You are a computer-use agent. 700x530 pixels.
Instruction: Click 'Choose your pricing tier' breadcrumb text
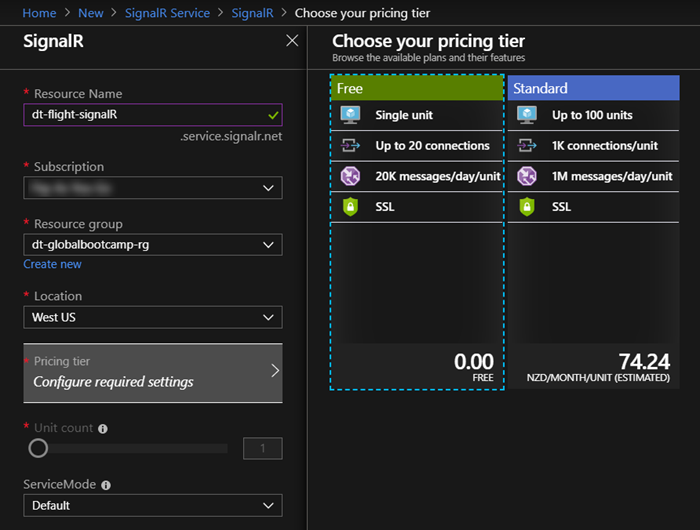tap(362, 13)
